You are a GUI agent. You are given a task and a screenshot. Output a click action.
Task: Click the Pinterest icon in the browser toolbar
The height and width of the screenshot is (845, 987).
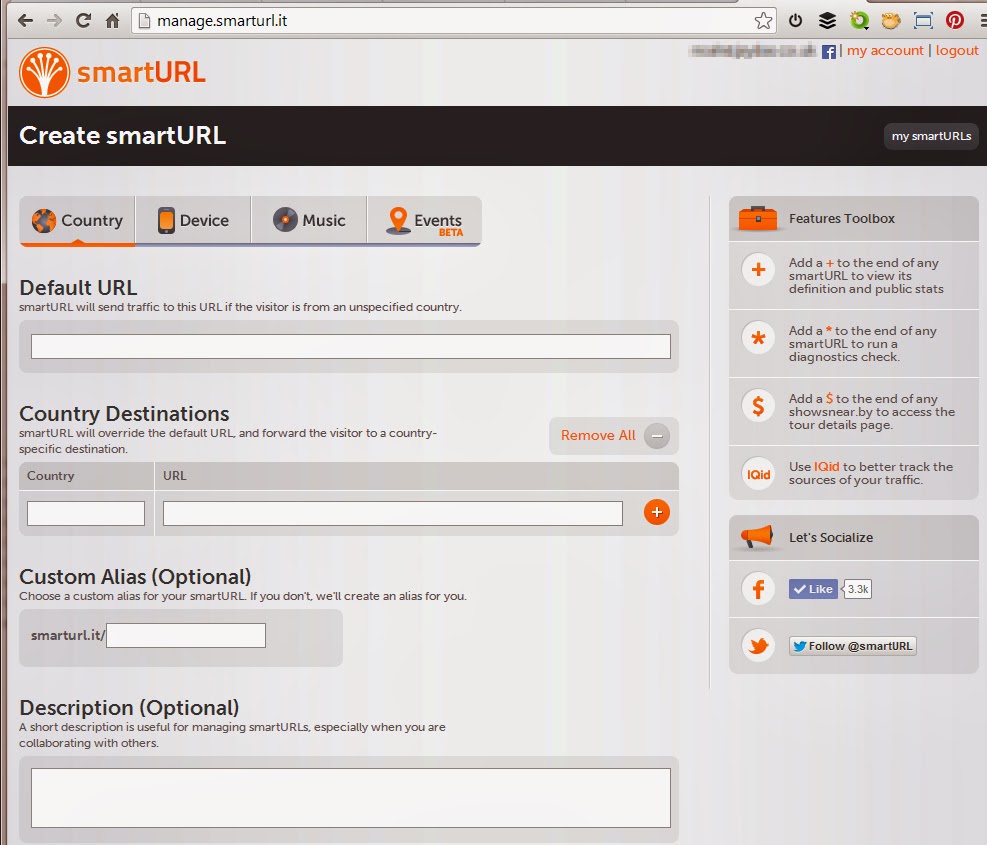point(955,20)
